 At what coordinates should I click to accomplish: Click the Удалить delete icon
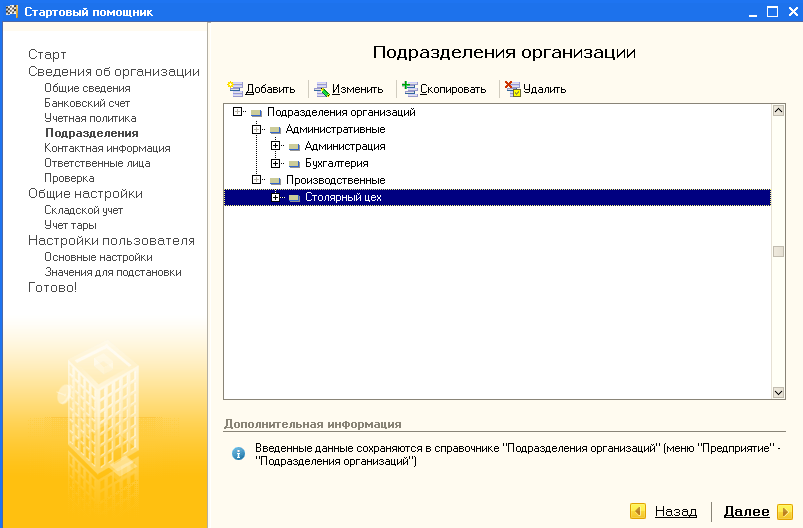513,89
